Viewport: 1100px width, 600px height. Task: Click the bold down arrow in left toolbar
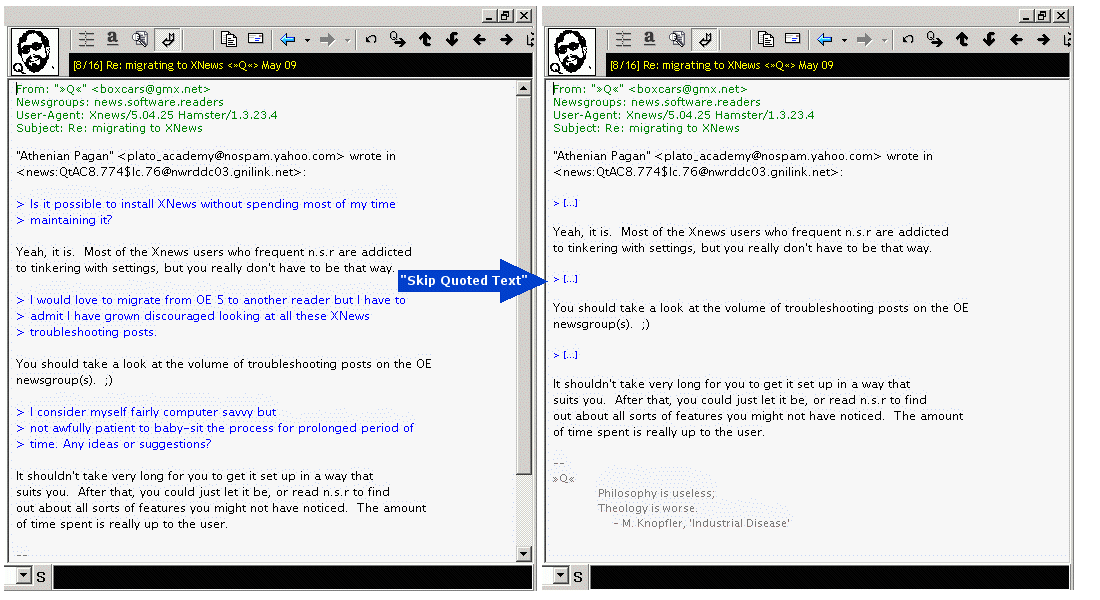pyautogui.click(x=452, y=39)
